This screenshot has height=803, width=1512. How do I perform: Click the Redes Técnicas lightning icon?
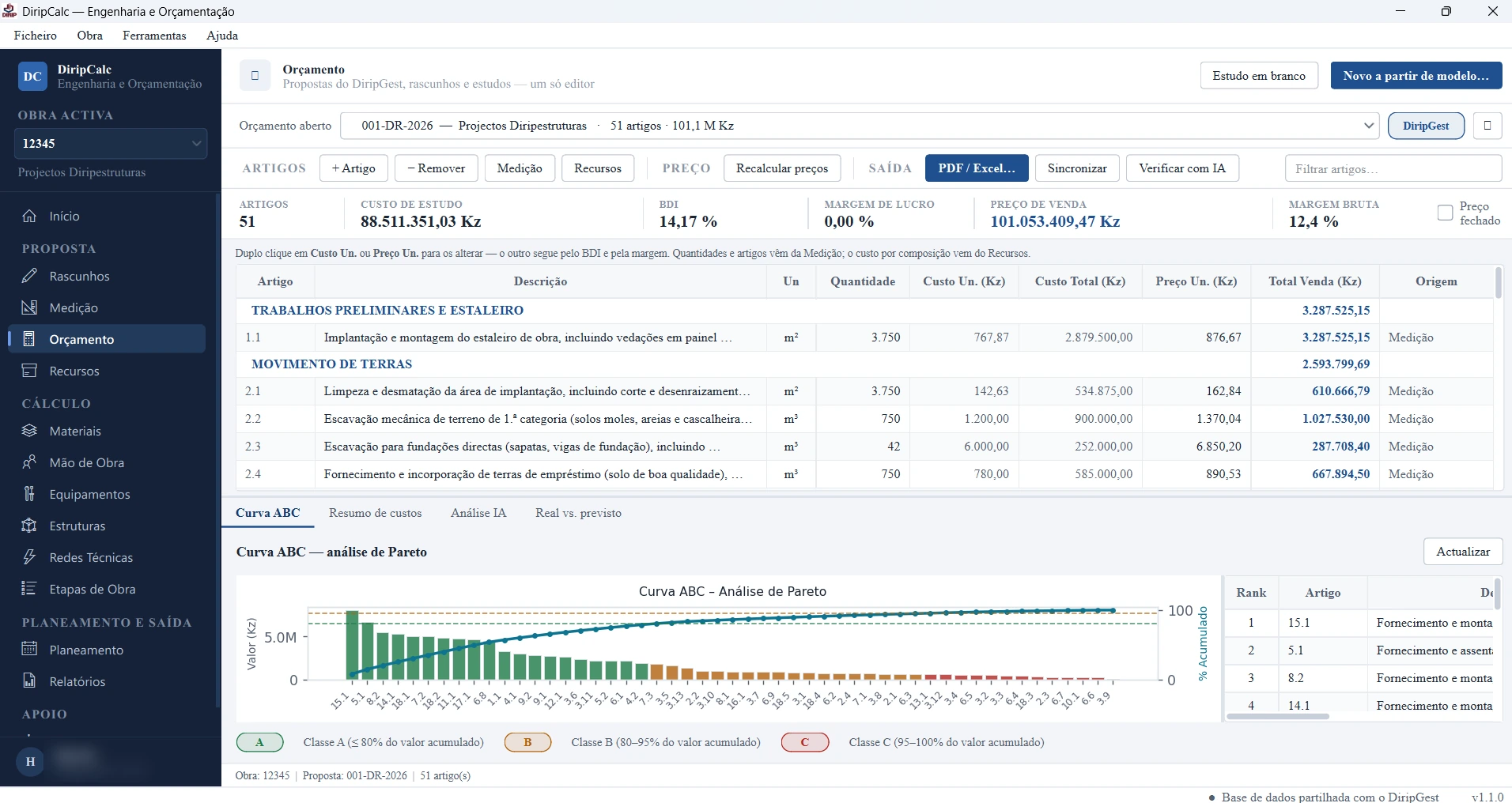[29, 557]
